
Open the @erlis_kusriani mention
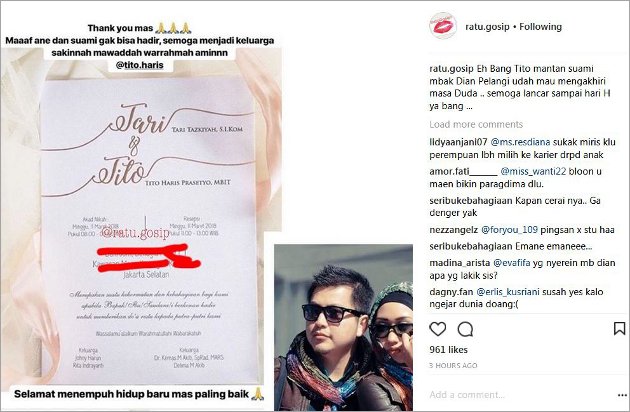tap(508, 292)
